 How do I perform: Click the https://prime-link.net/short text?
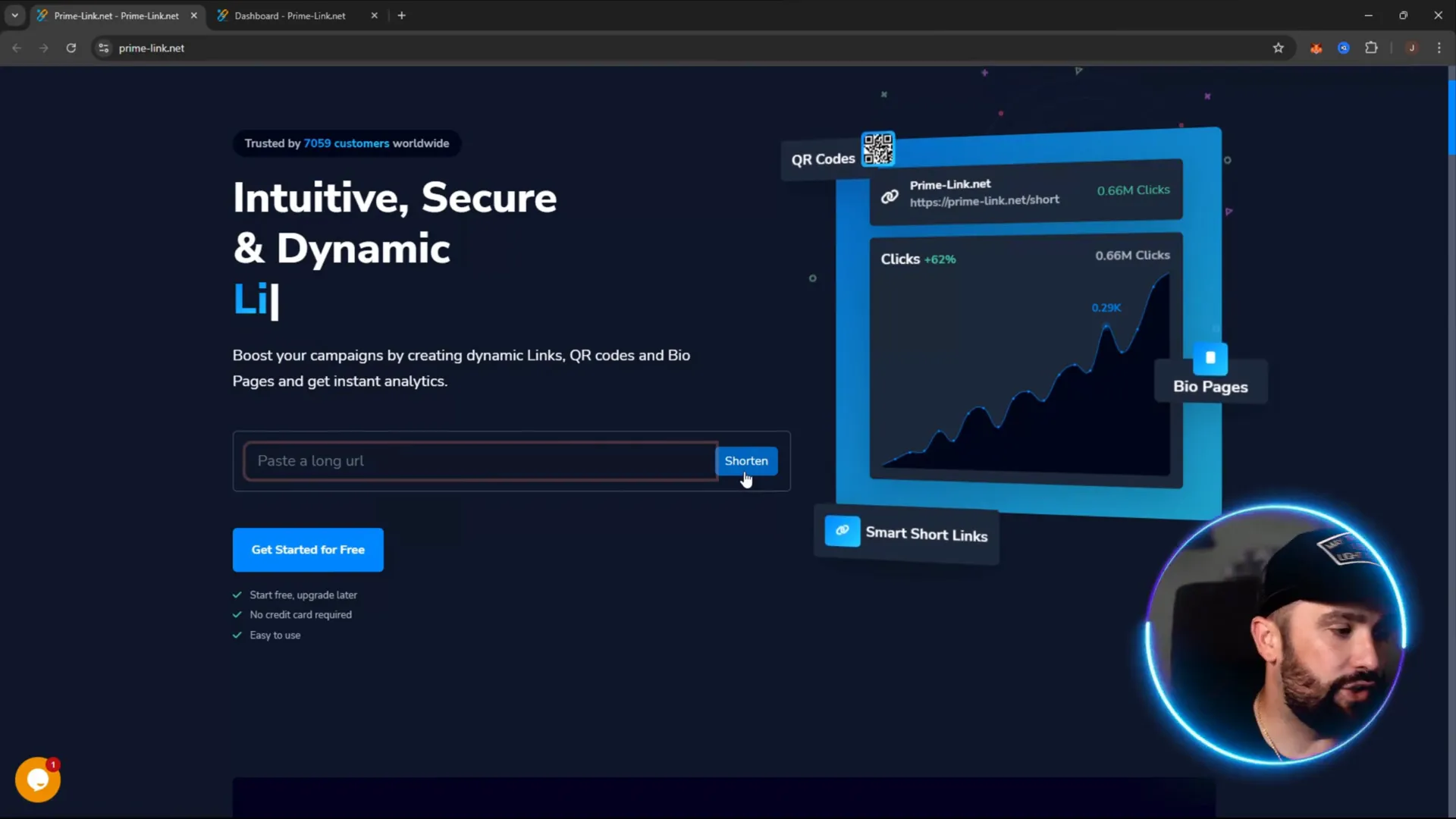[x=984, y=201]
